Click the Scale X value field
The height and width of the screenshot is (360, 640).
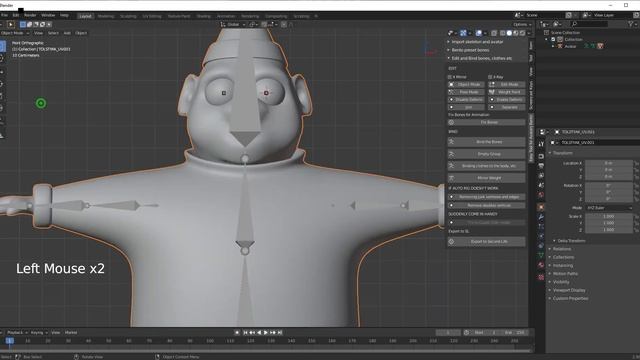pos(609,216)
